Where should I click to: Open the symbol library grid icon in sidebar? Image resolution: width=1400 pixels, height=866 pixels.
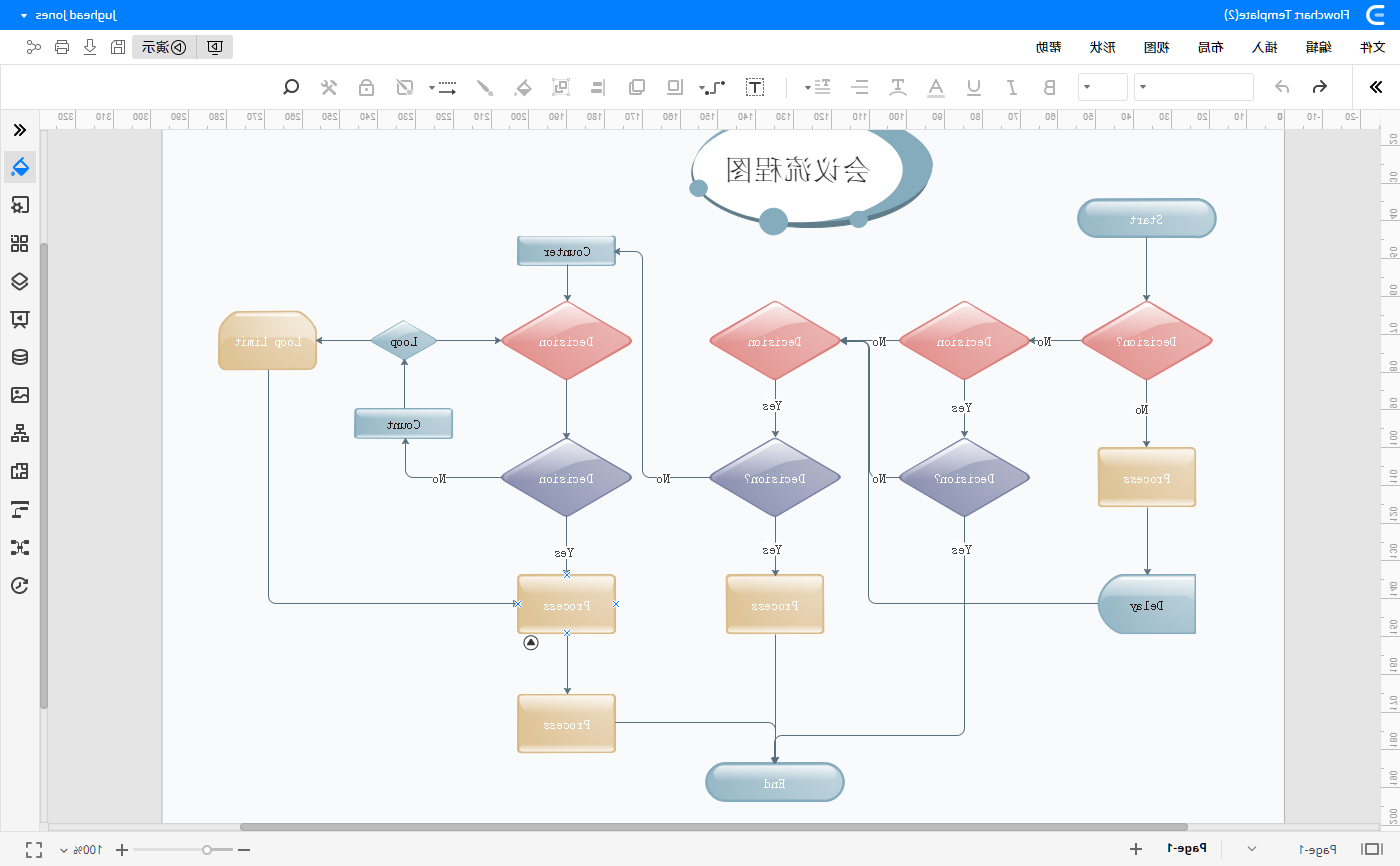20,243
